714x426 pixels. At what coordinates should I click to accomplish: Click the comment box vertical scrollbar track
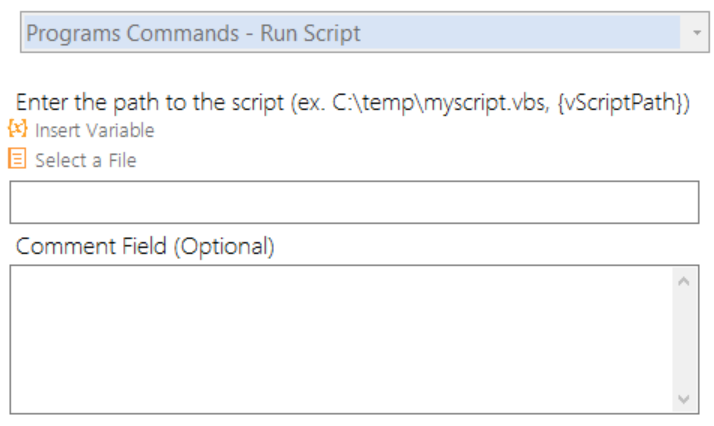coord(685,340)
